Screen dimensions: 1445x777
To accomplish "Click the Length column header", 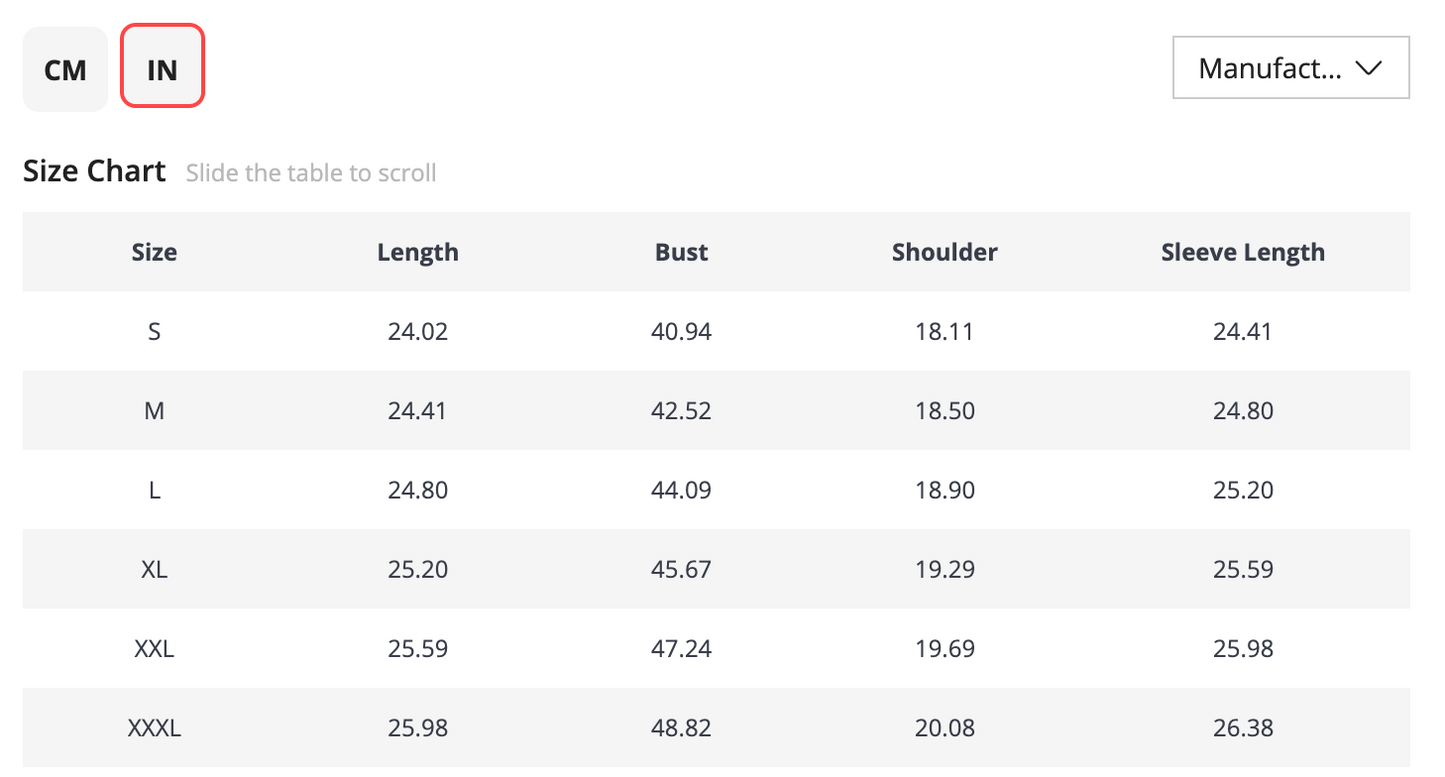I will point(418,253).
